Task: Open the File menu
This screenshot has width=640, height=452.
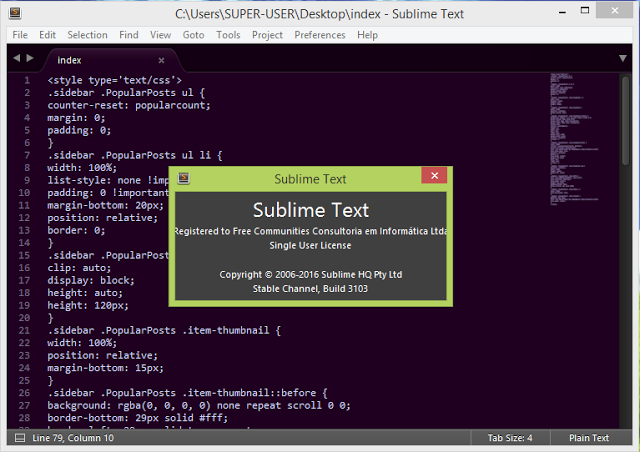Action: [20, 35]
